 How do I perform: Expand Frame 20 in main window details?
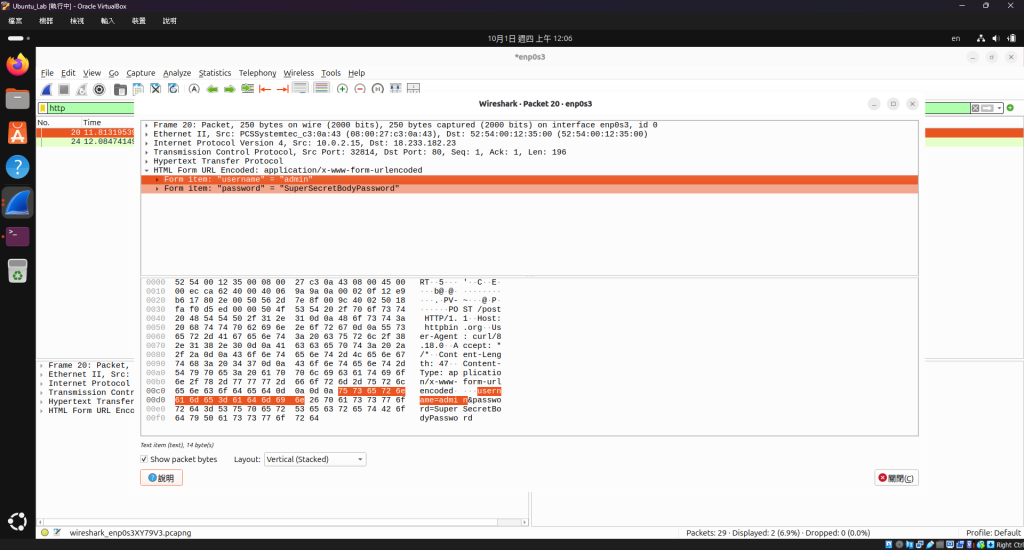41,366
